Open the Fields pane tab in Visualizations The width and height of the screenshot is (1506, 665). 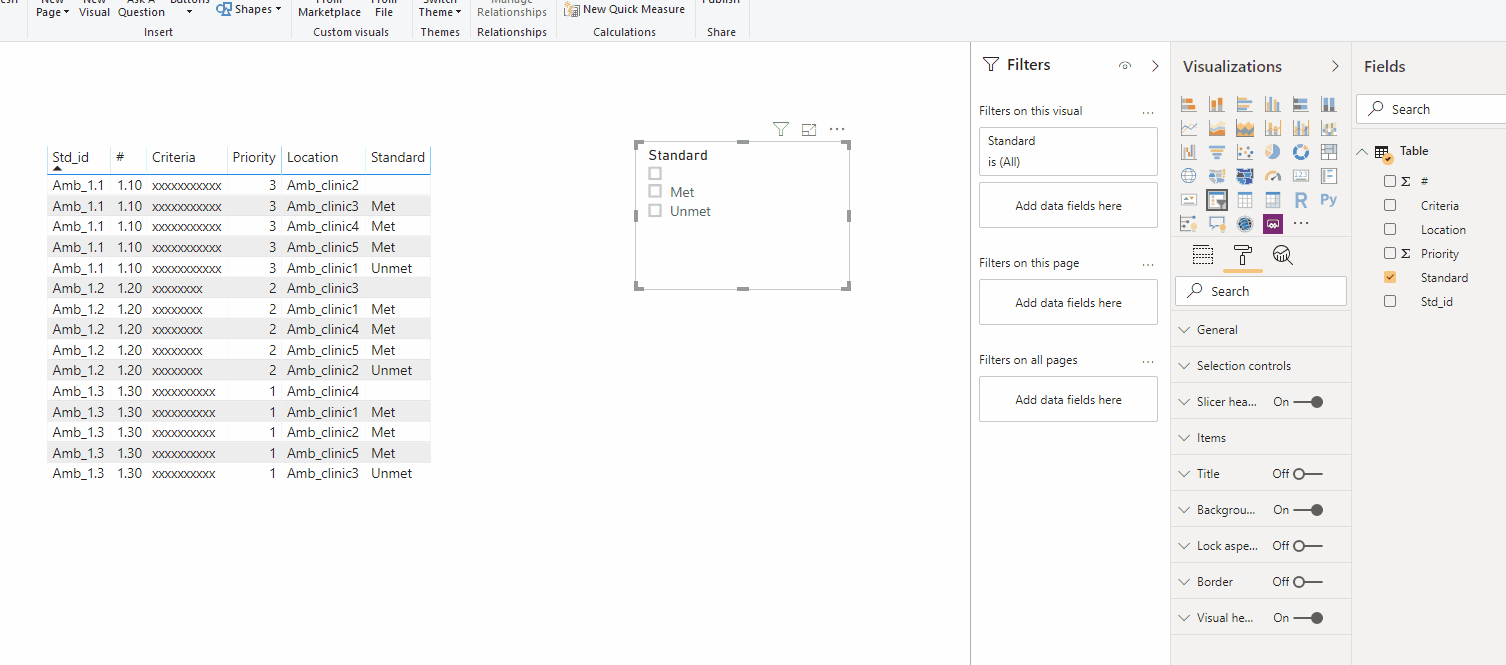tap(1203, 255)
